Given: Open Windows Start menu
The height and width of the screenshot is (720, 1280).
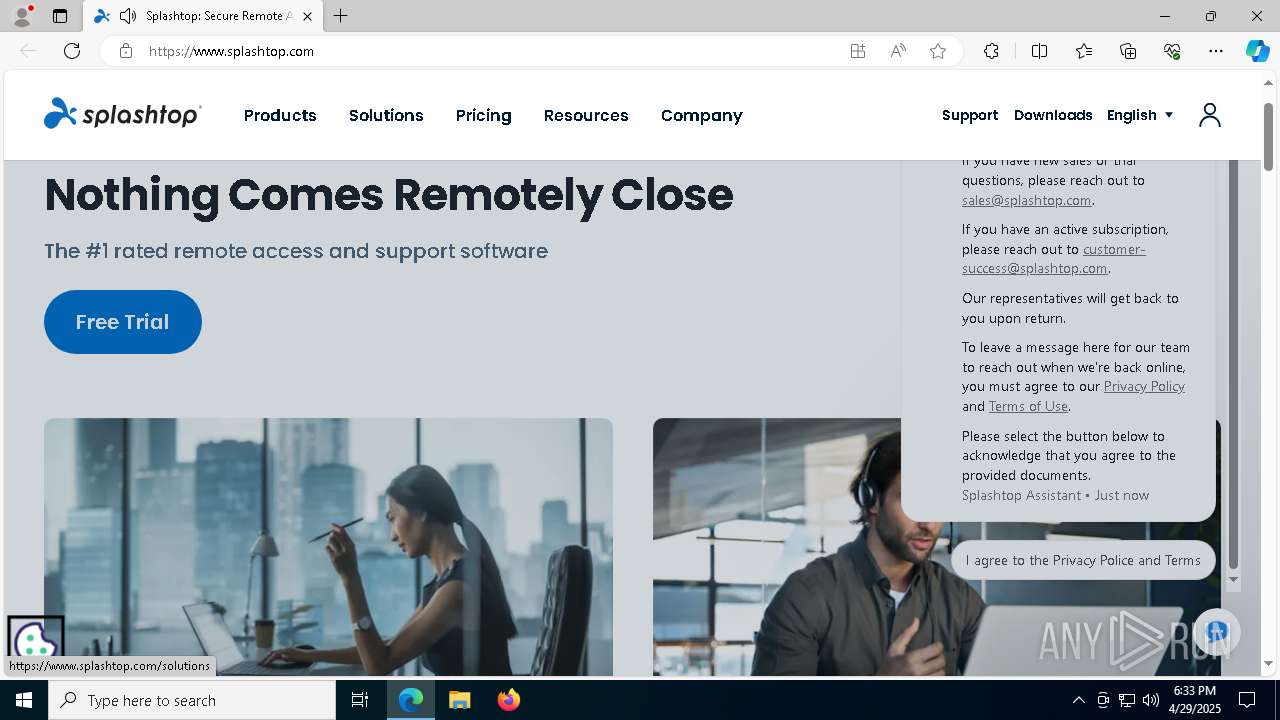Looking at the screenshot, I should click(x=24, y=700).
